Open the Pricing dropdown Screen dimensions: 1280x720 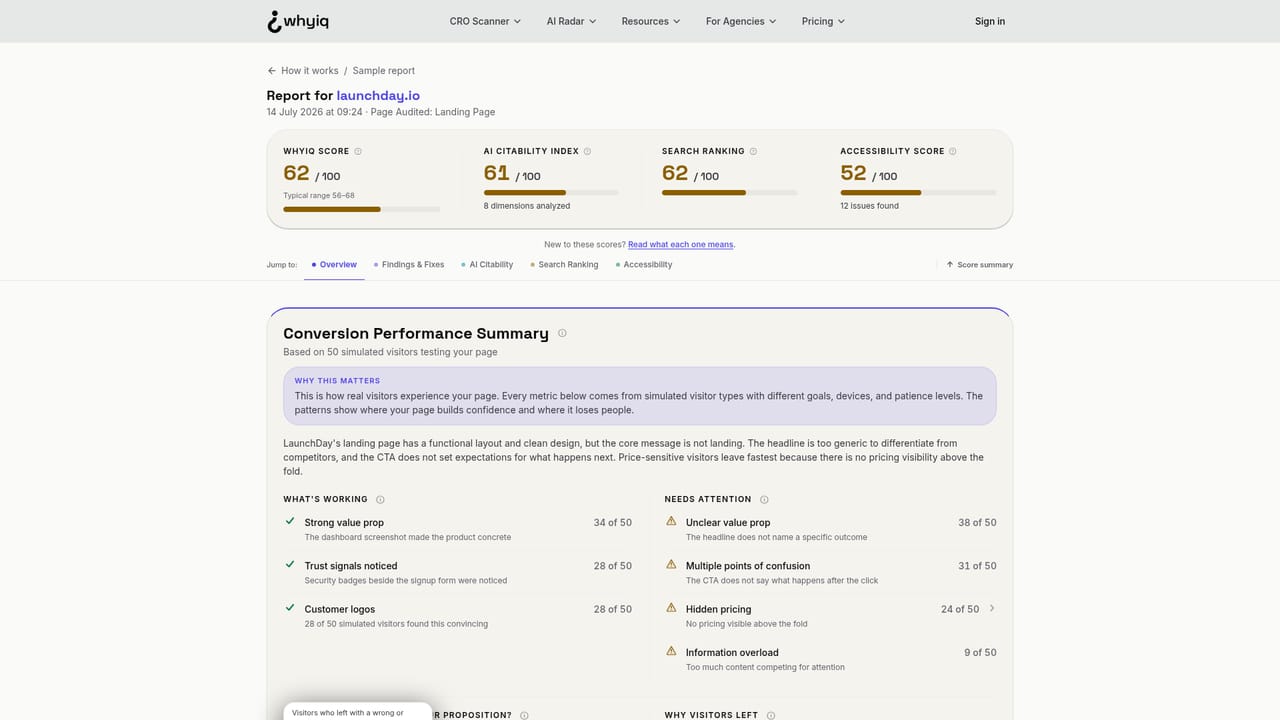[x=823, y=21]
